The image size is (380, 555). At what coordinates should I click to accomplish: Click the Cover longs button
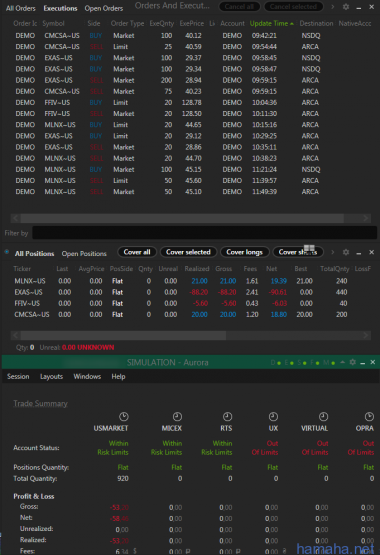coord(244,252)
